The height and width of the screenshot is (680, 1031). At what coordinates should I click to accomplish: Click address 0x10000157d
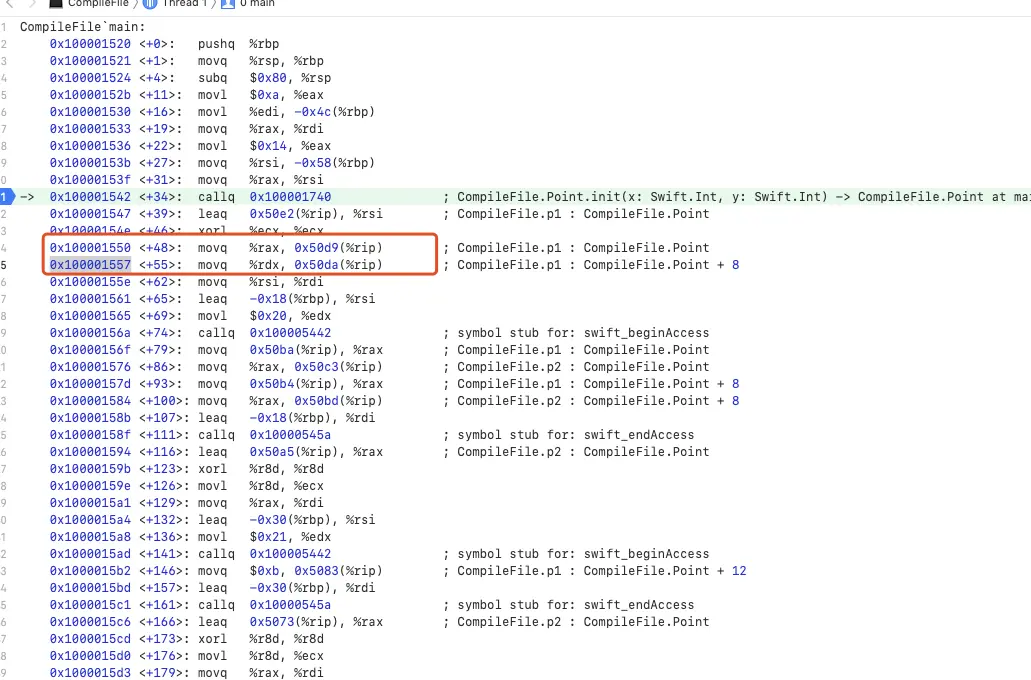point(90,384)
